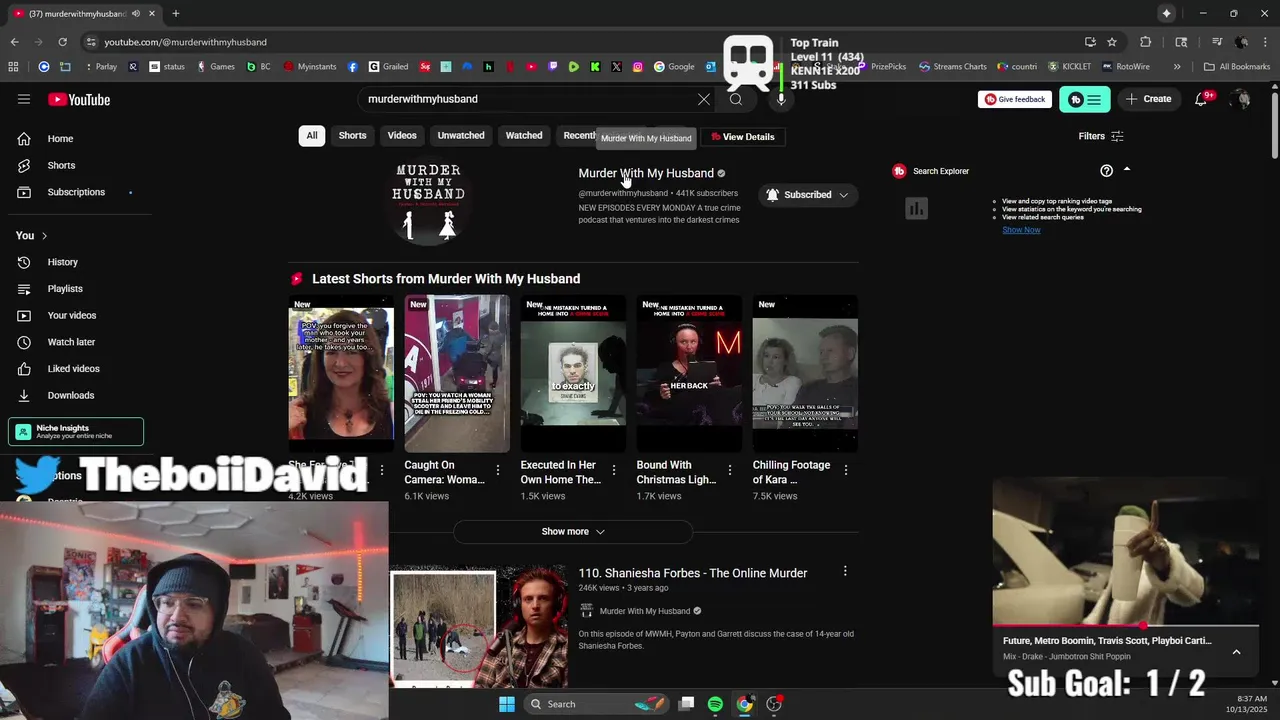Open the Instagram bookmark icon
This screenshot has height=720, width=1280.
coord(638,67)
